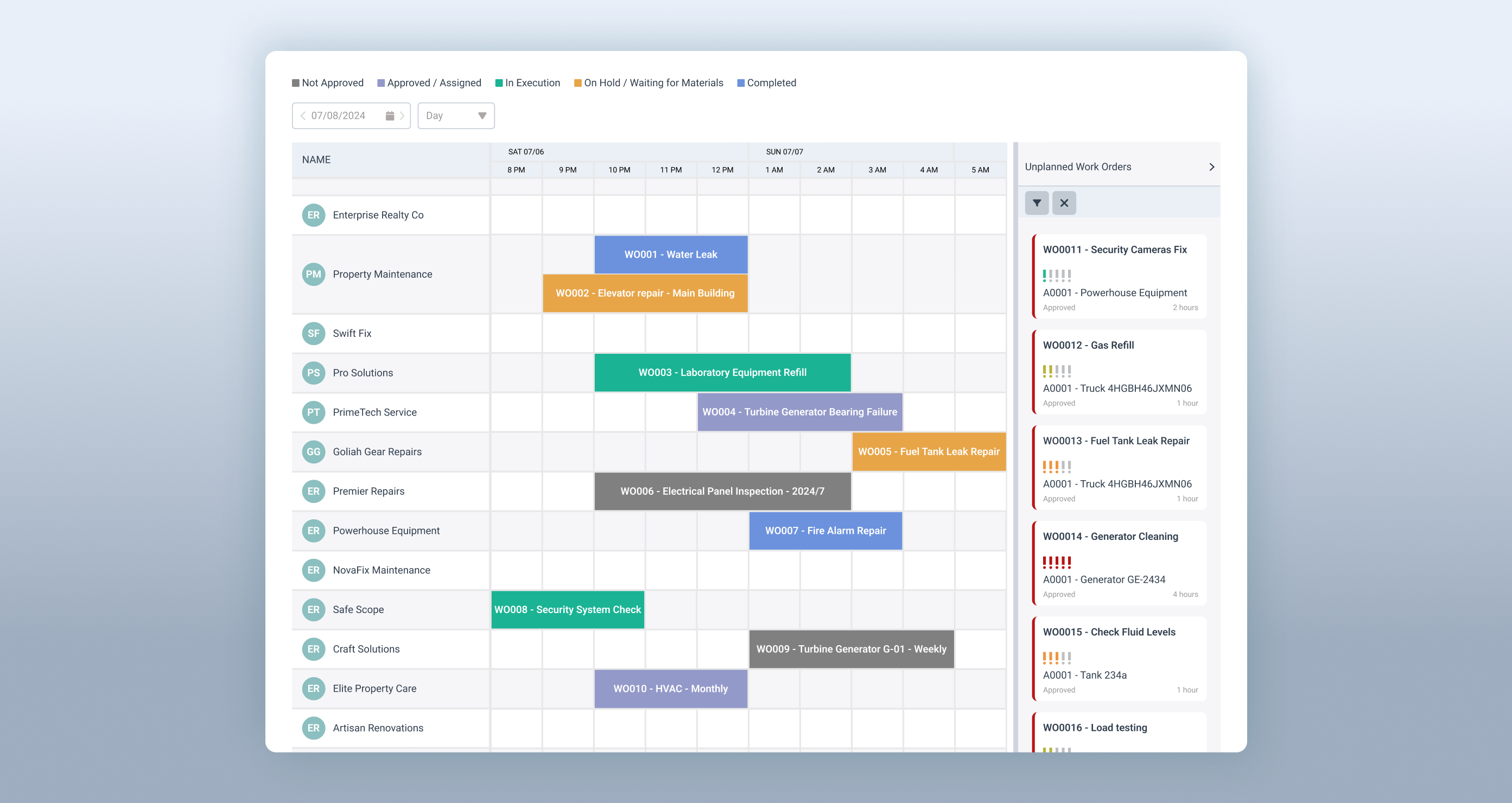Collapse the Unplanned Work Orders panel

(x=1211, y=167)
